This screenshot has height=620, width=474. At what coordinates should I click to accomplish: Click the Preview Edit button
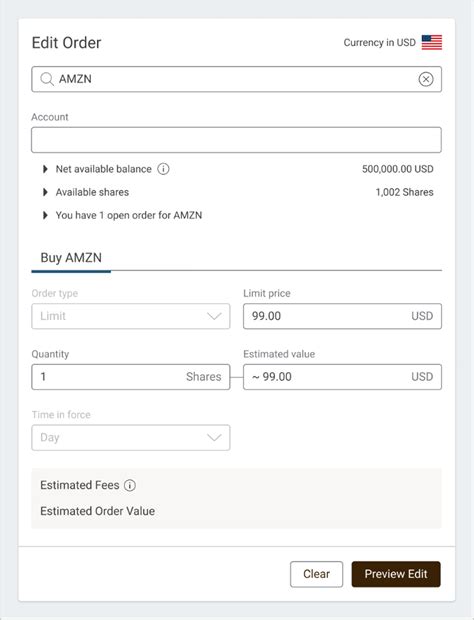click(x=396, y=574)
